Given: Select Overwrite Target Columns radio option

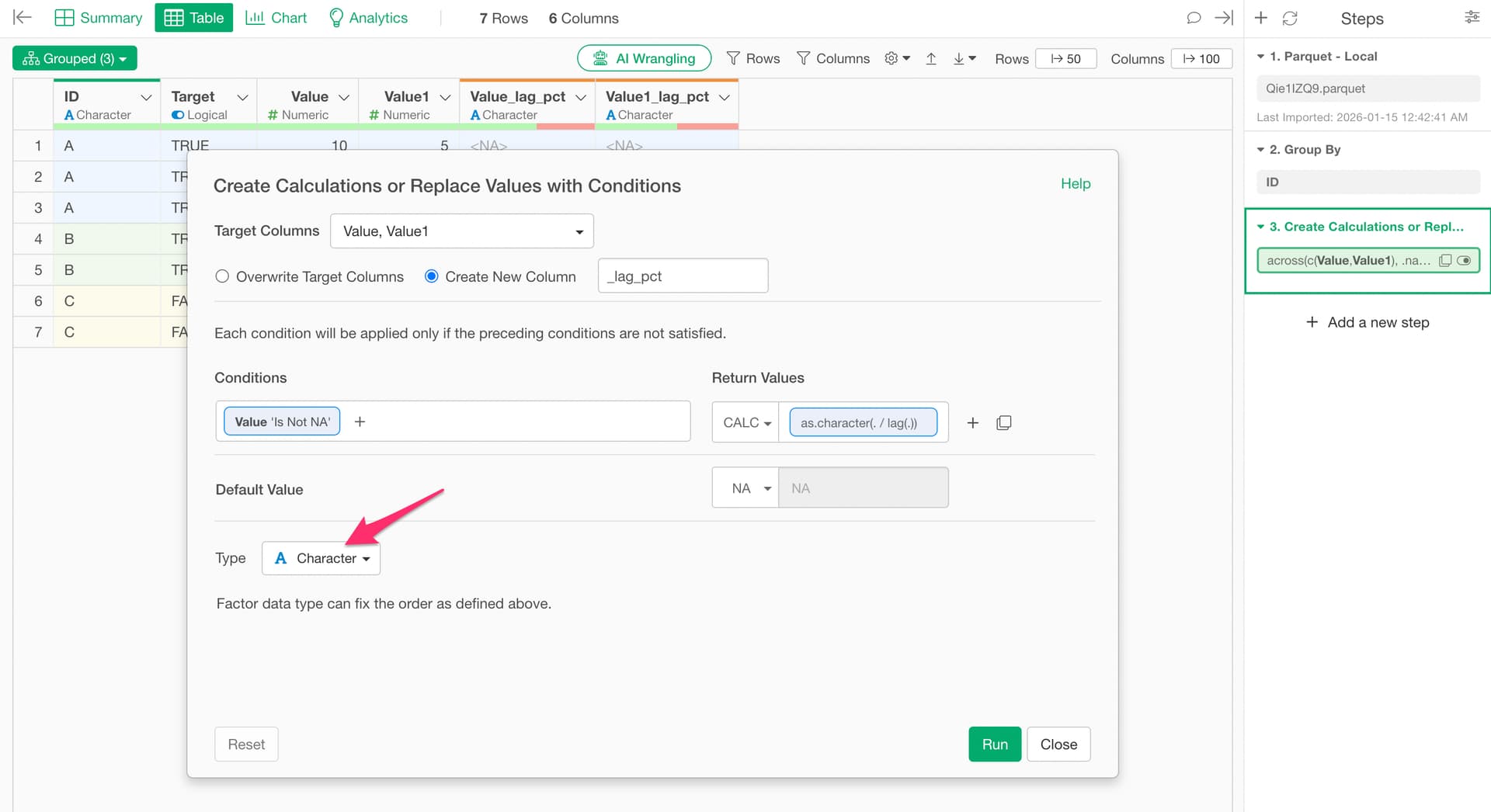Looking at the screenshot, I should [223, 276].
